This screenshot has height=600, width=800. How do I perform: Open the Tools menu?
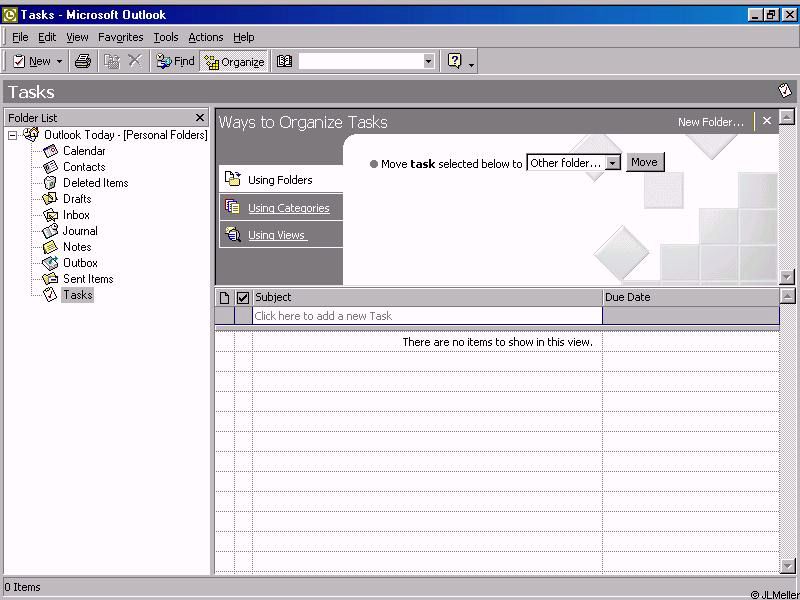(x=165, y=37)
